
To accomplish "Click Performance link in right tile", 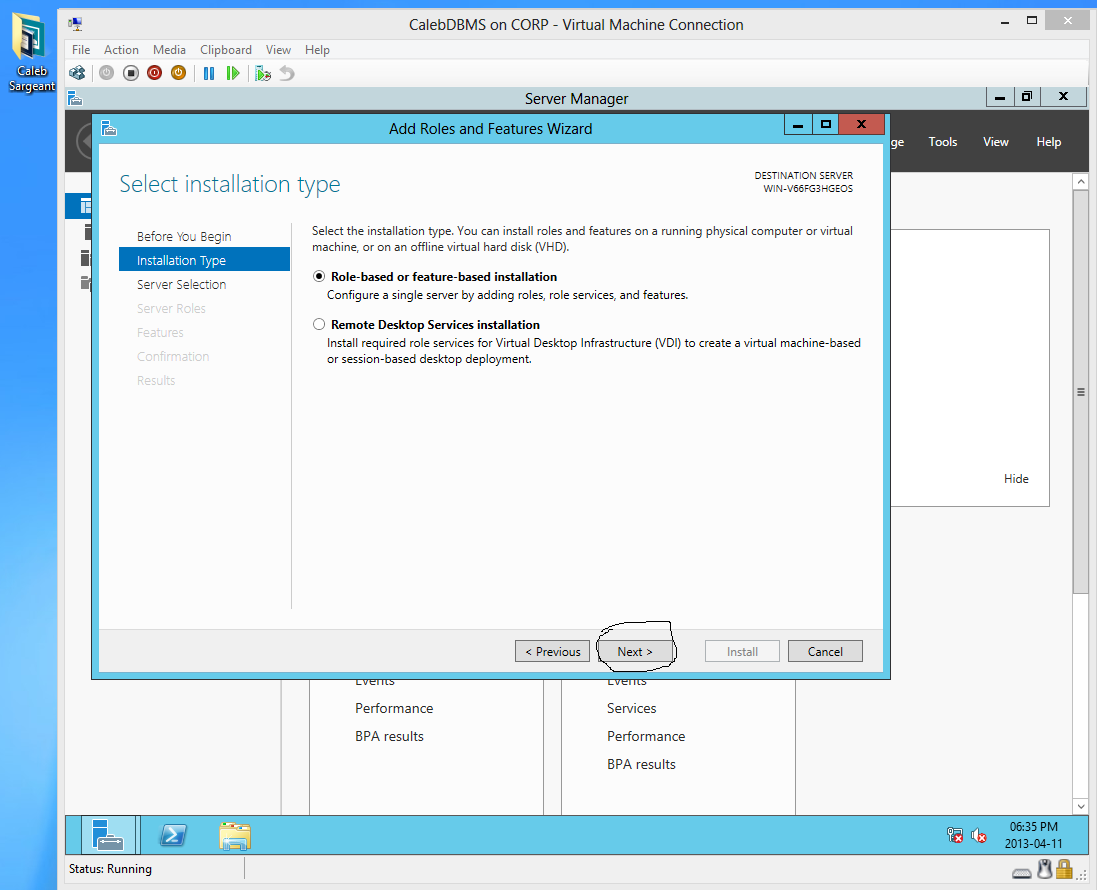I will pyautogui.click(x=646, y=736).
